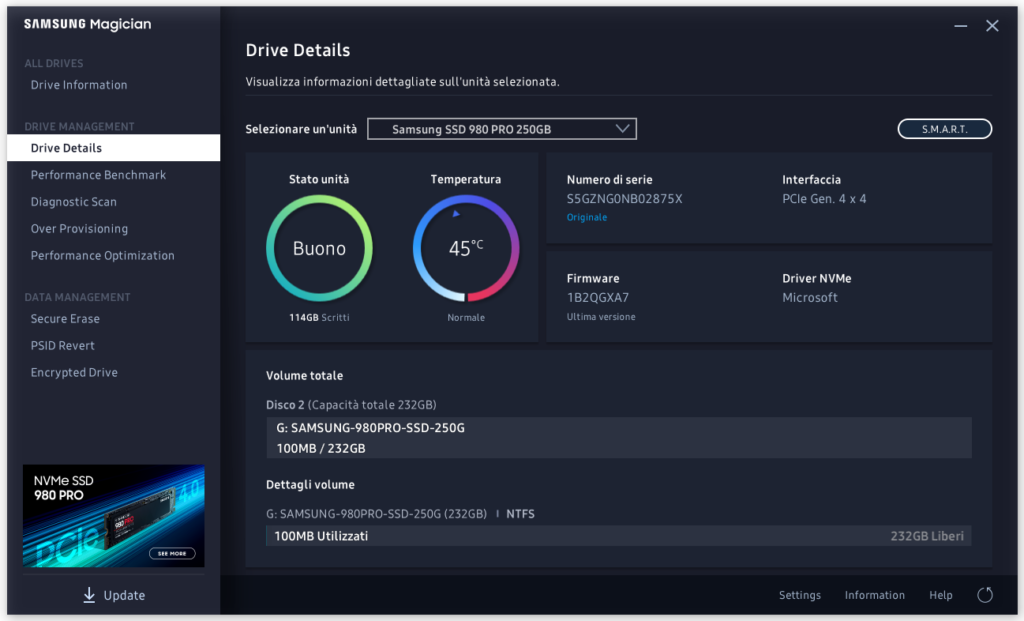
Task: Switch to Performance Optimization
Action: [103, 255]
